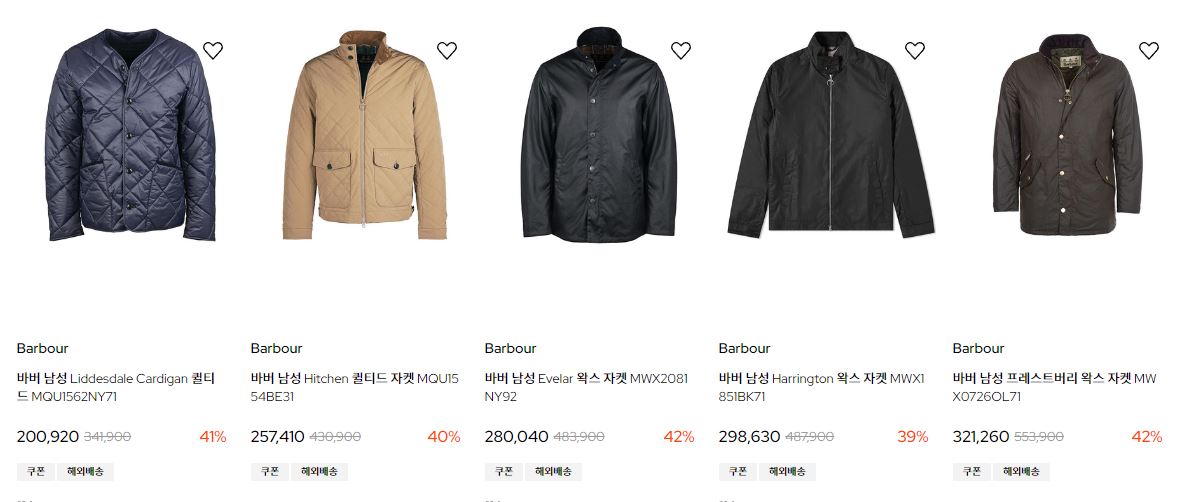Favorite the Liddesdale Cardigan with heart icon
Viewport: 1181px width, 502px height.
tap(213, 51)
